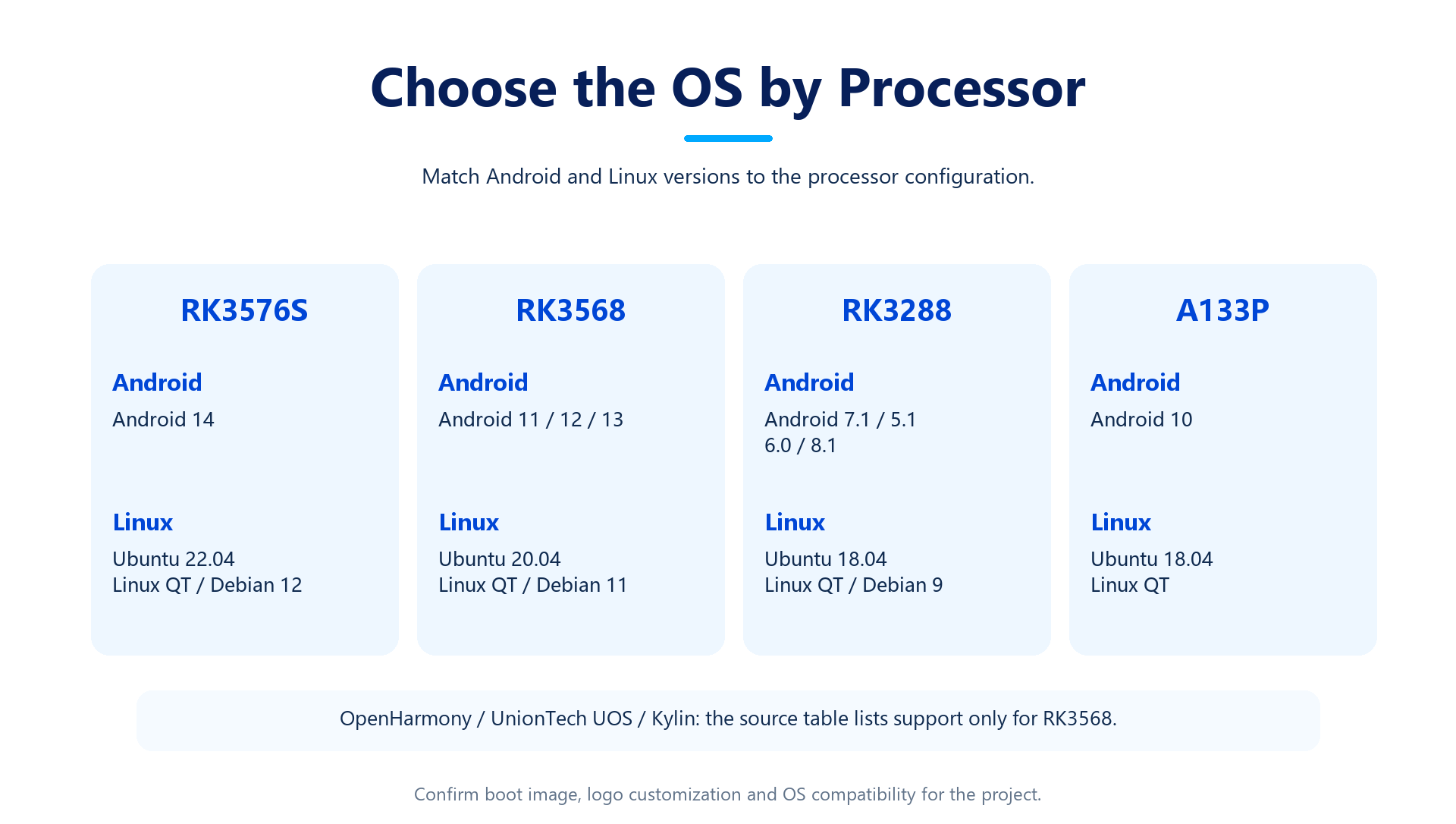Select the blue underline bar beneath the title
The width and height of the screenshot is (1456, 824).
(728, 138)
